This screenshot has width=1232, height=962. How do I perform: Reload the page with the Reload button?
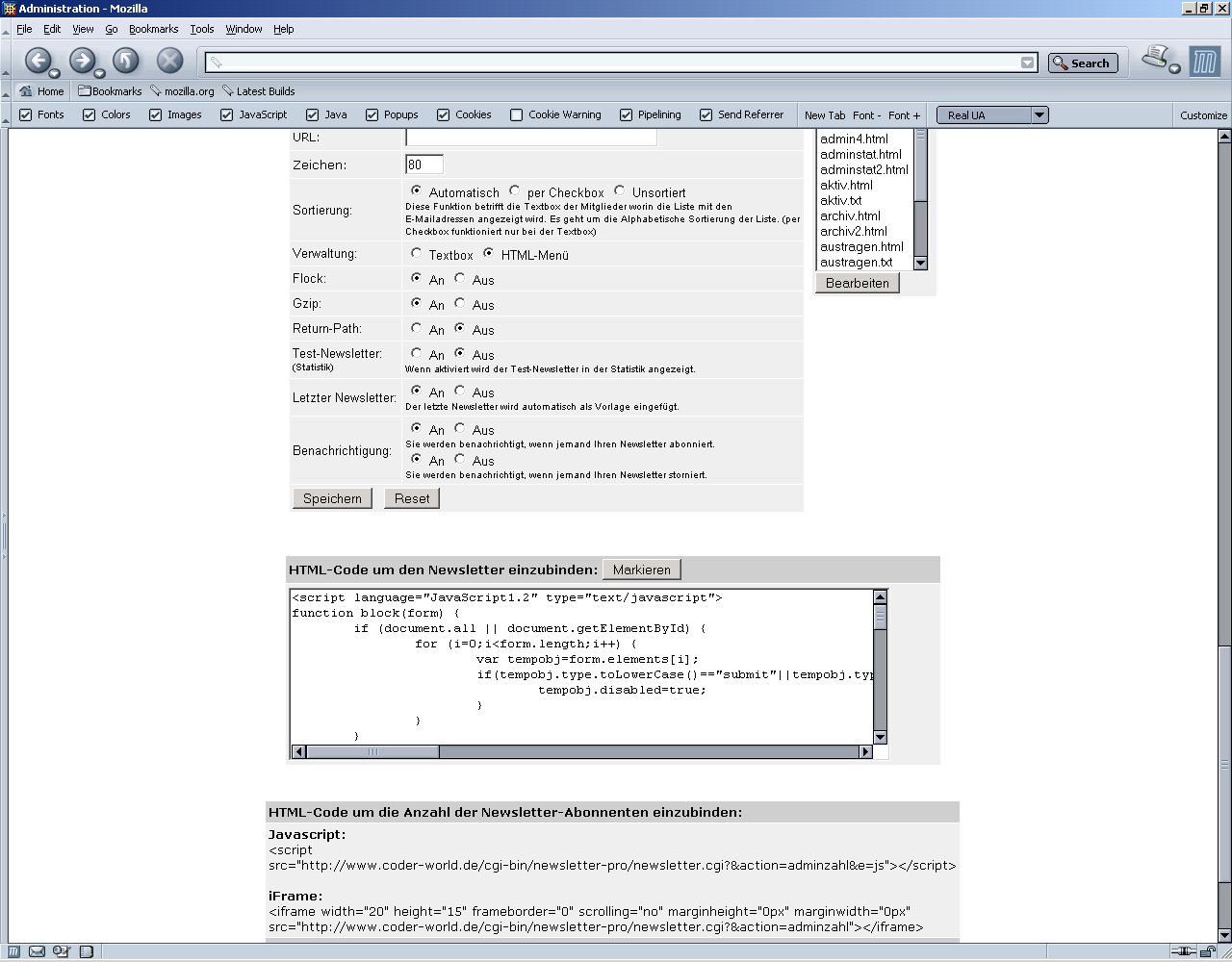click(126, 61)
